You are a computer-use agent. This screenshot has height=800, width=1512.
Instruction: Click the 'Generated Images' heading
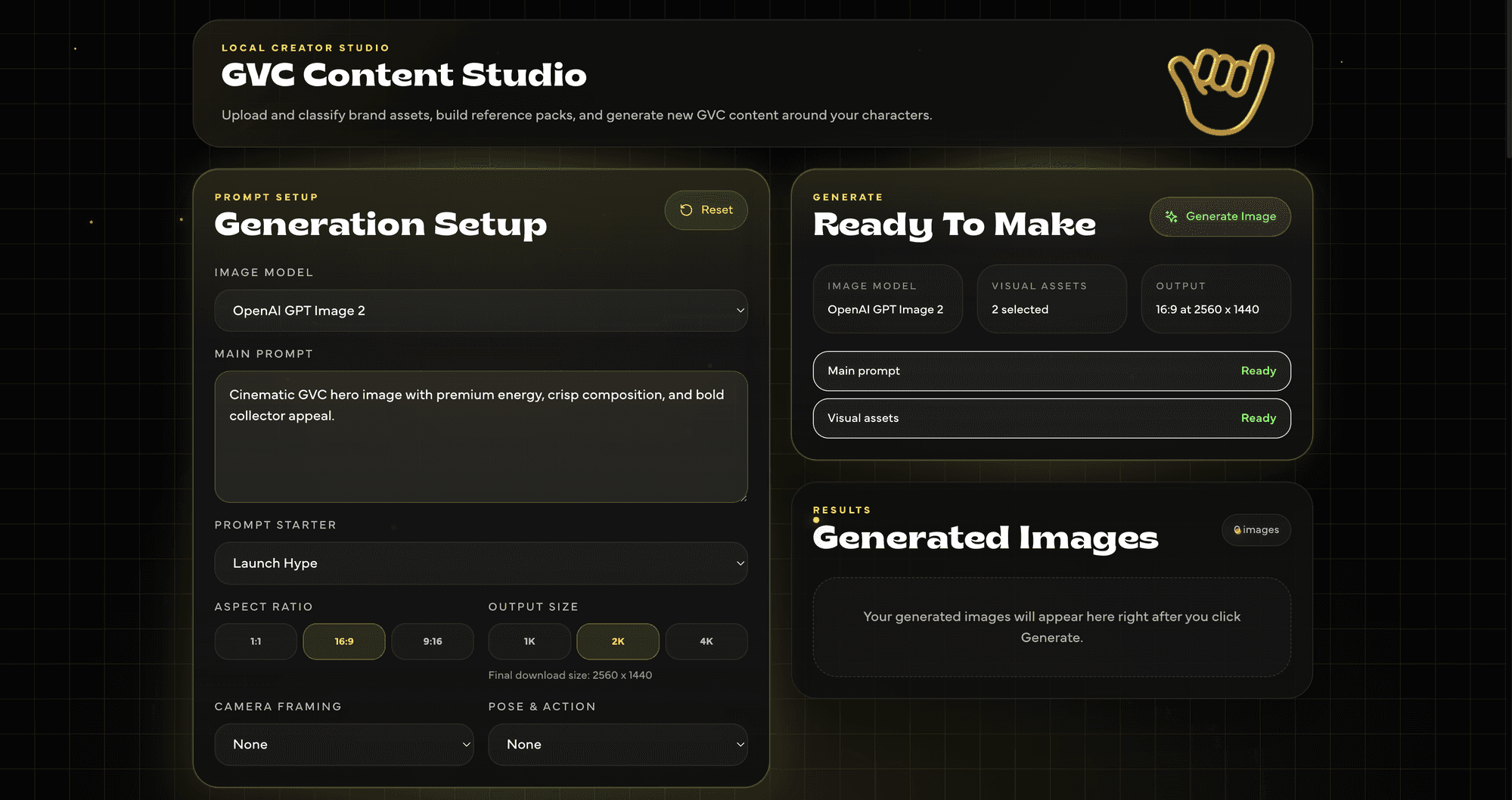click(x=986, y=538)
